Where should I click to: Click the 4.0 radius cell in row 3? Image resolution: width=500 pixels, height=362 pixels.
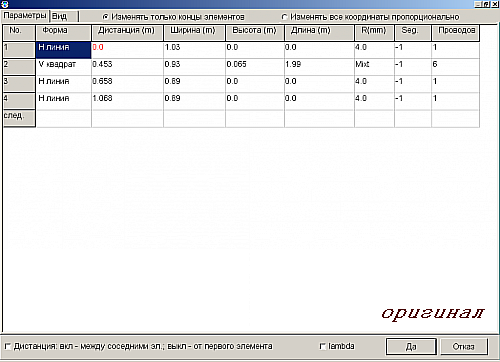[374, 84]
